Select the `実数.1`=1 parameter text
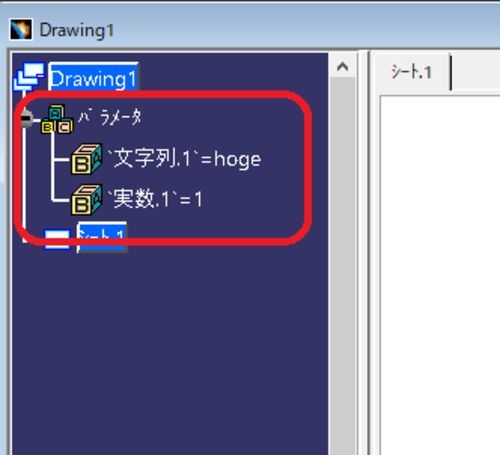Image resolution: width=500 pixels, height=455 pixels. [155, 199]
